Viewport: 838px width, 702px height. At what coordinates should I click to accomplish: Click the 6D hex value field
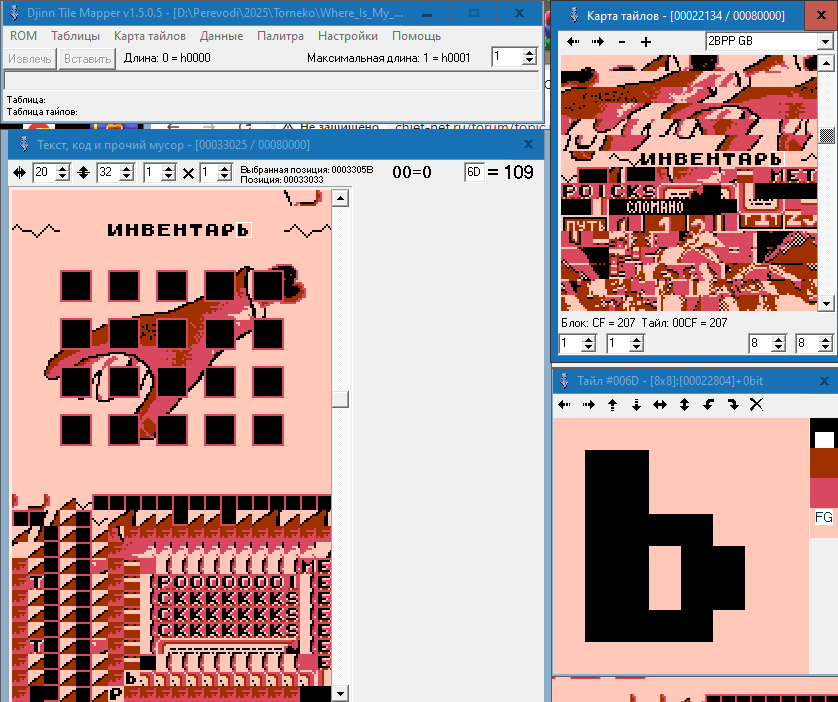pyautogui.click(x=474, y=172)
